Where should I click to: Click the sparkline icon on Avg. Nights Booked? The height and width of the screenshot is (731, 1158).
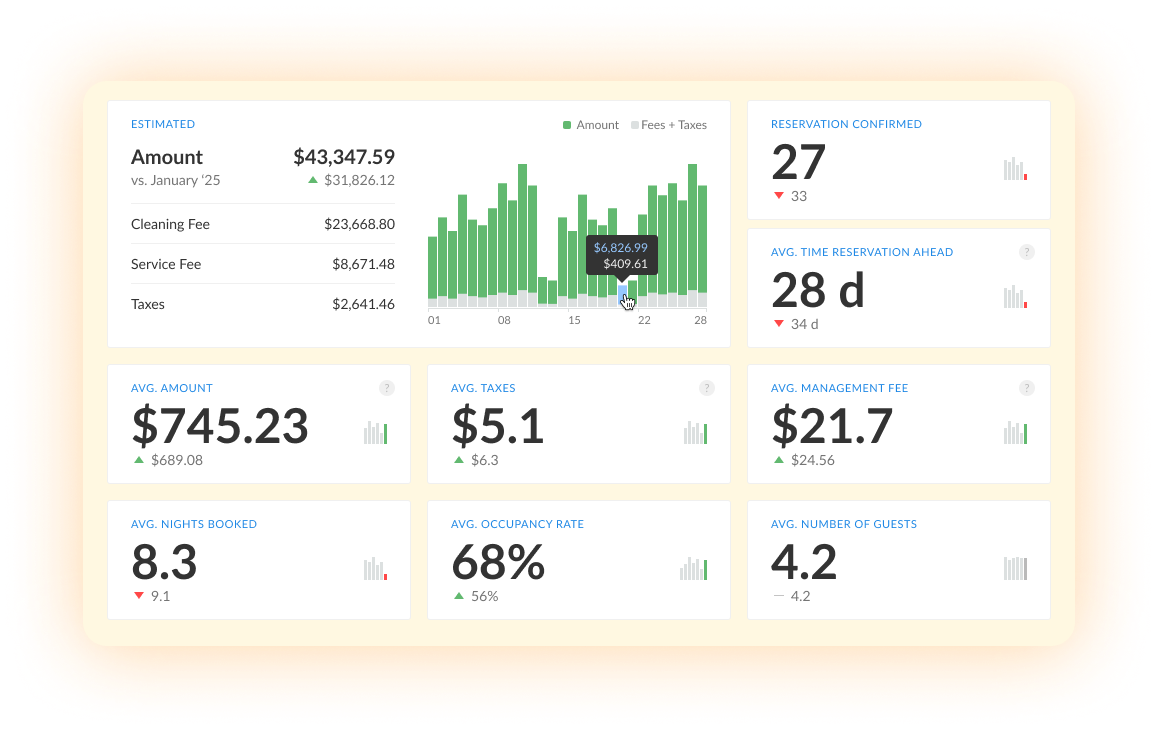(x=376, y=569)
